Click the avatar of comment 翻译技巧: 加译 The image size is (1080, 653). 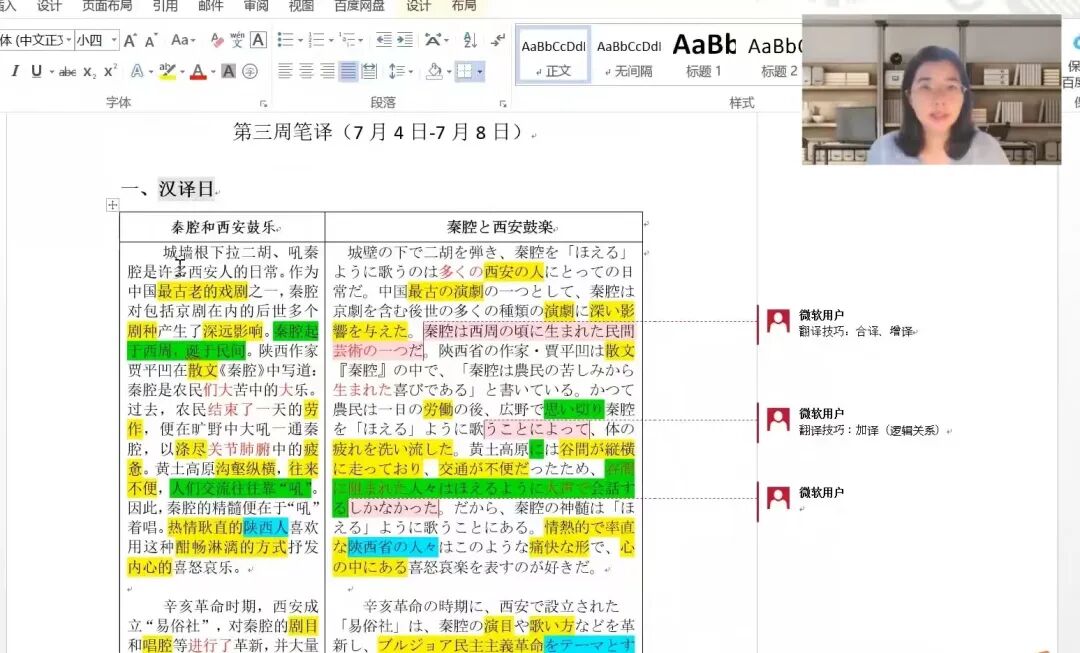click(778, 420)
